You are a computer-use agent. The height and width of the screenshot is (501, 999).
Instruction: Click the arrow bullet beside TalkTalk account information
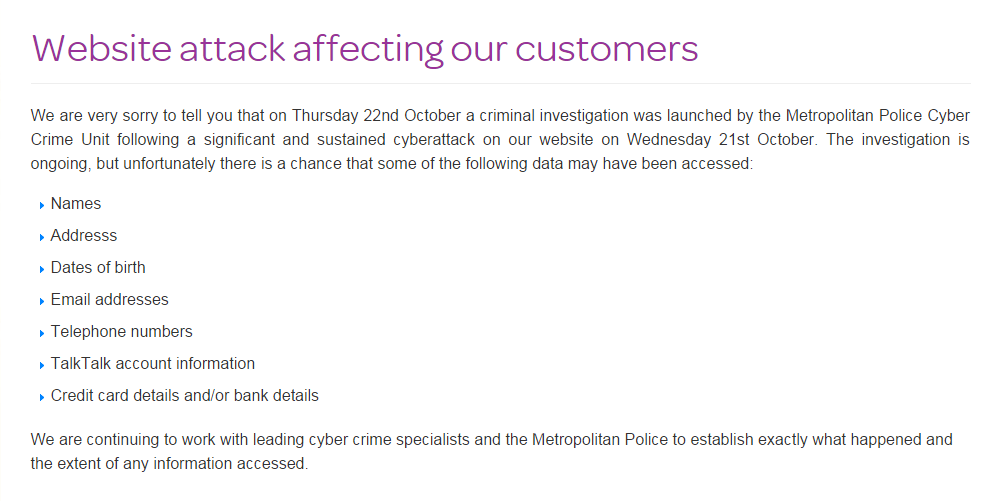coord(42,365)
